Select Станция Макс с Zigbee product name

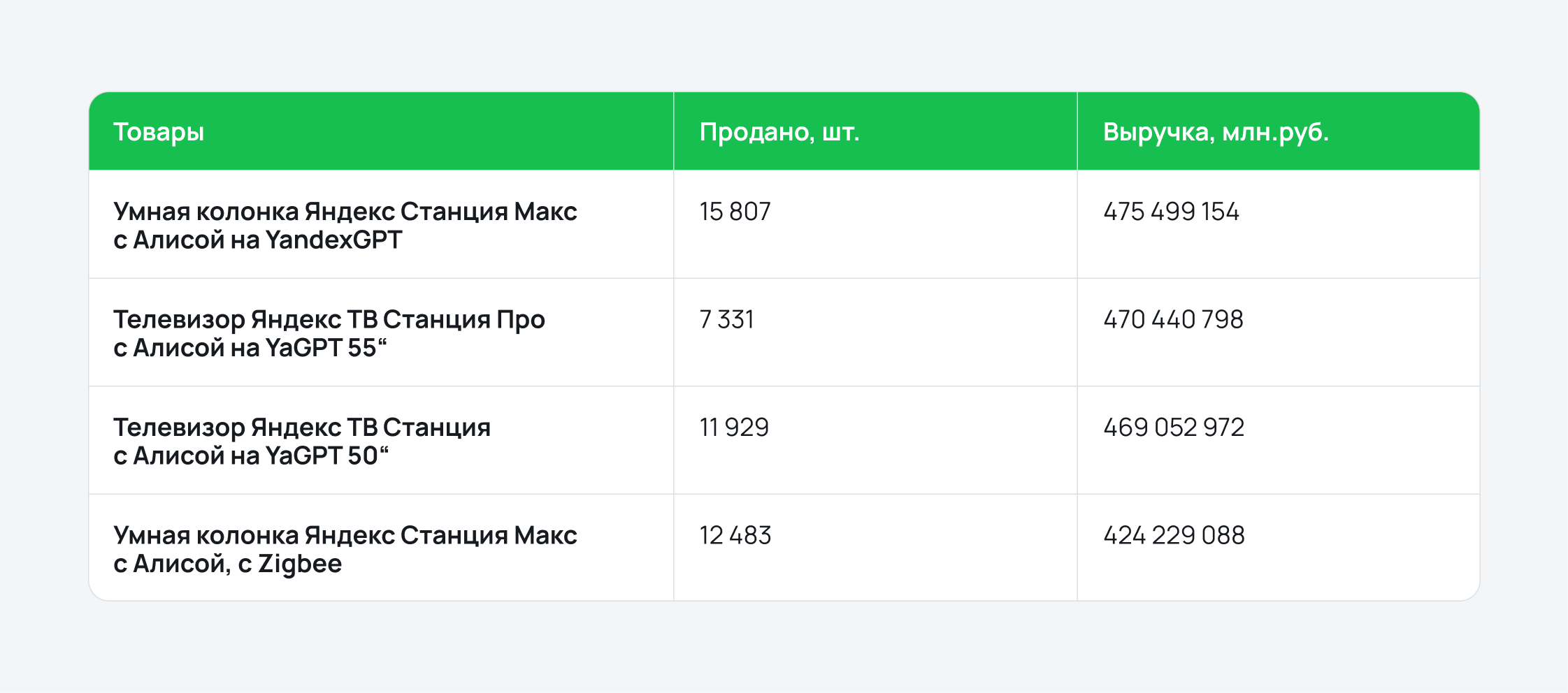point(345,549)
